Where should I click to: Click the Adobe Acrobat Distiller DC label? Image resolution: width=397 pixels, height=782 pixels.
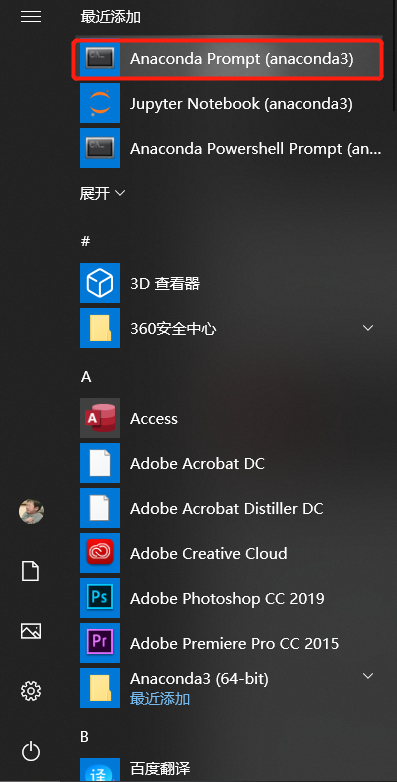[x=226, y=509]
